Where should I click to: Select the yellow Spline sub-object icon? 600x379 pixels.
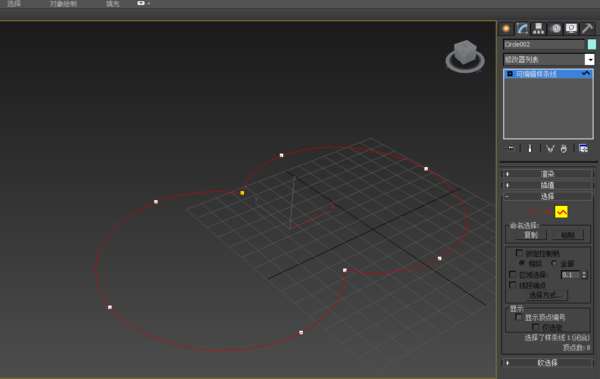tap(561, 212)
